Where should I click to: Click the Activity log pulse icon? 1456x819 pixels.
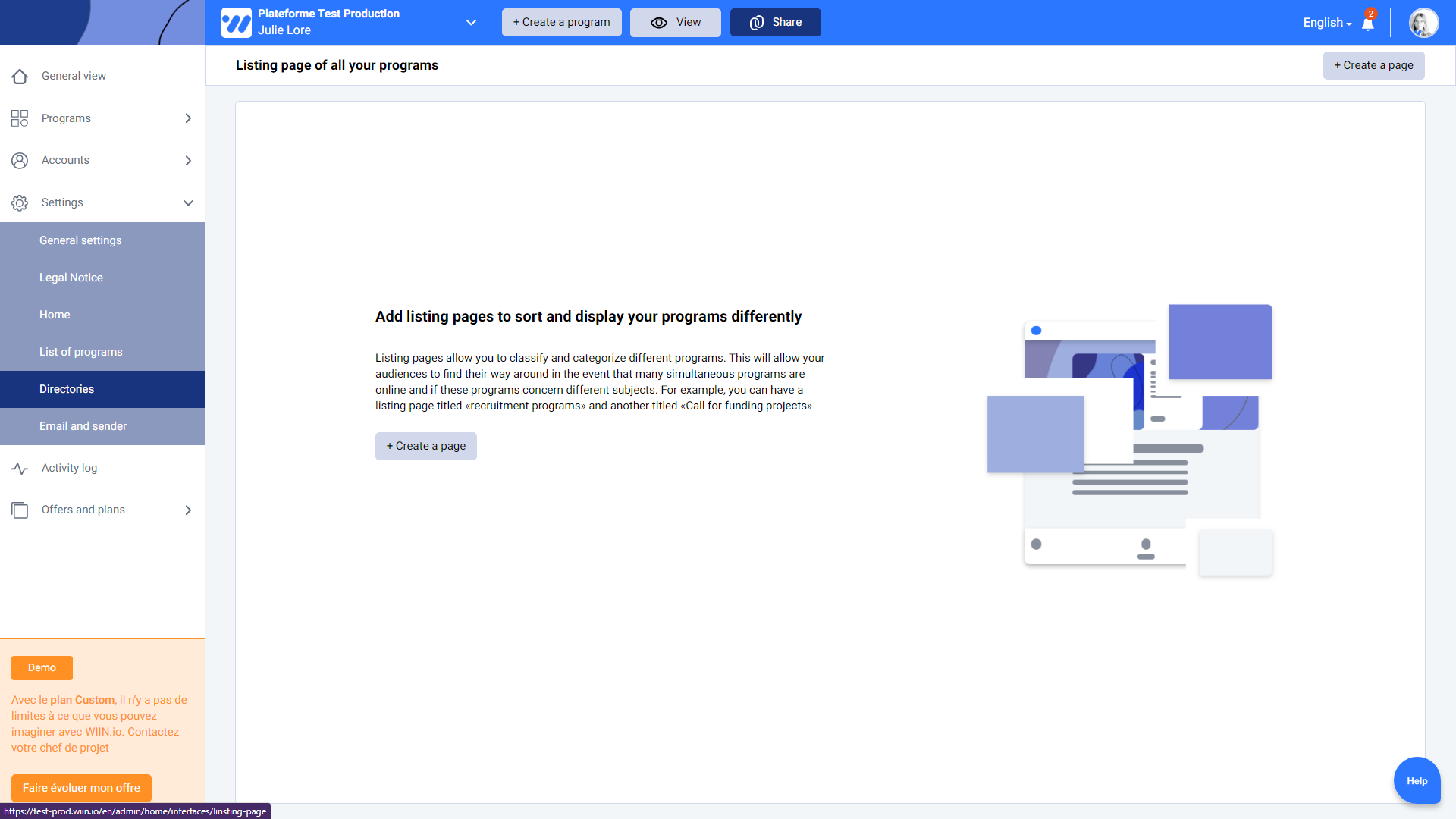[x=20, y=469]
